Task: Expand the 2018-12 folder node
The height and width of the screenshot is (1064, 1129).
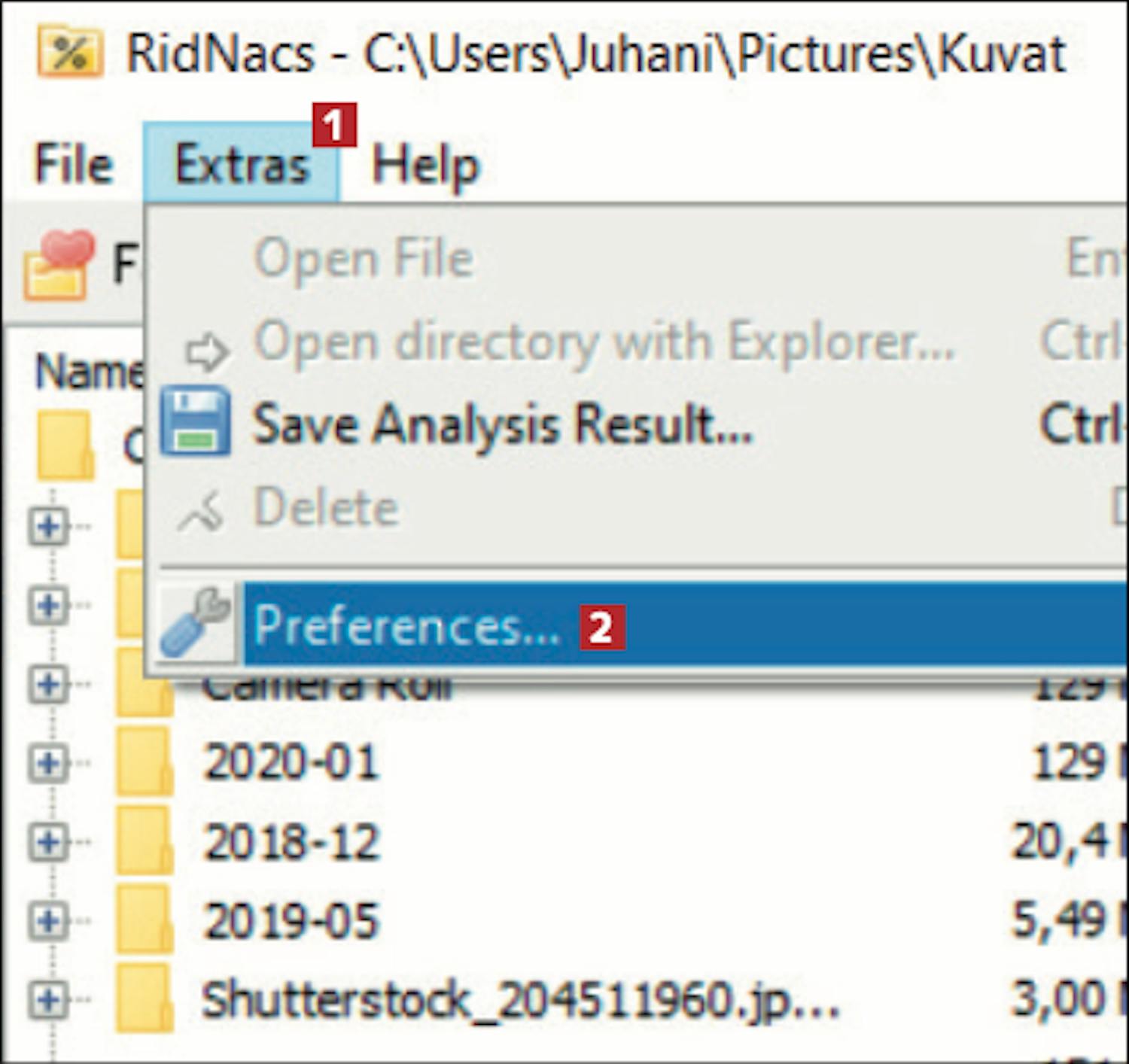Action: (x=48, y=841)
